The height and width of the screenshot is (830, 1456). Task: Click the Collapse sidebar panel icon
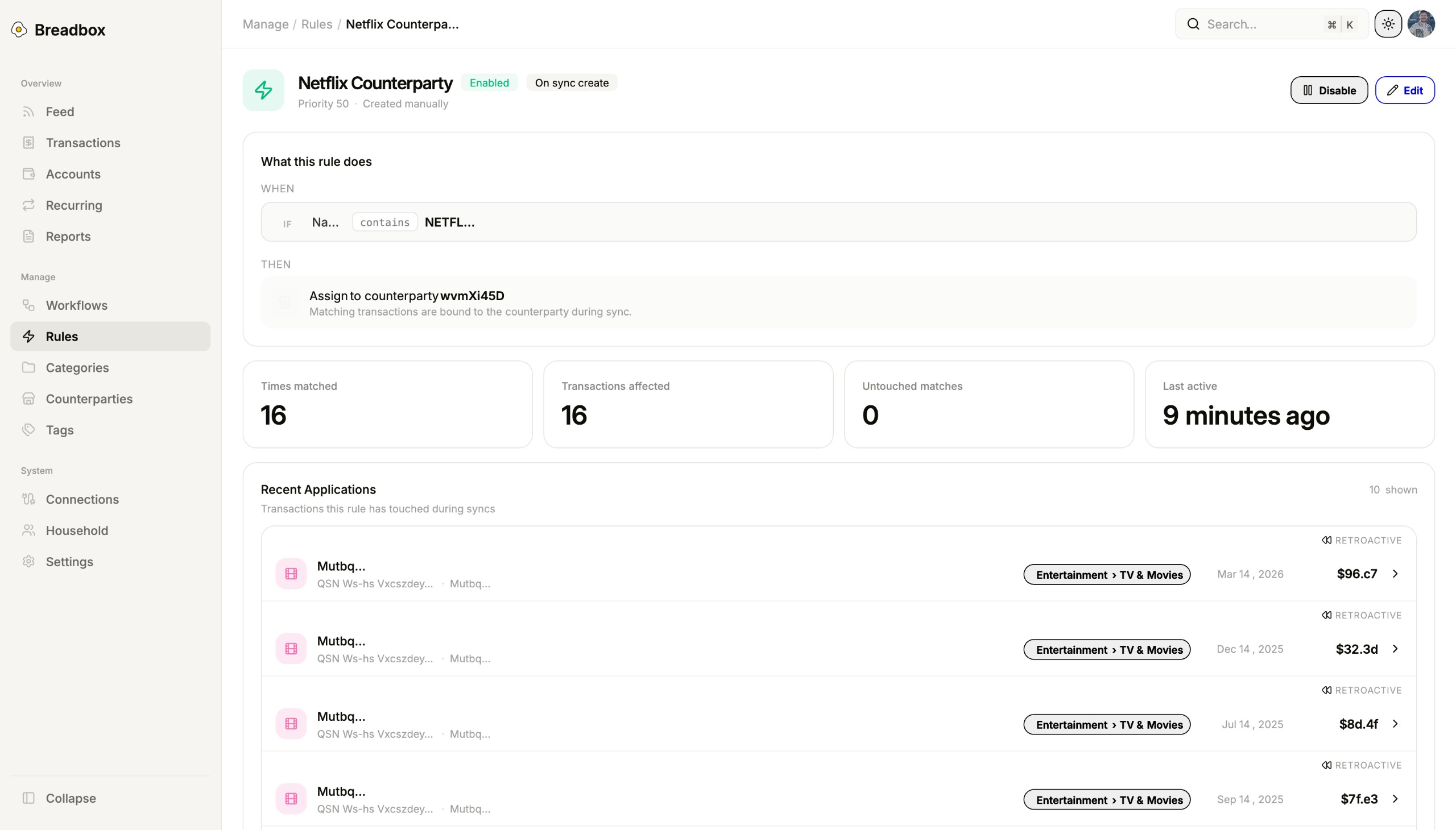coord(28,798)
